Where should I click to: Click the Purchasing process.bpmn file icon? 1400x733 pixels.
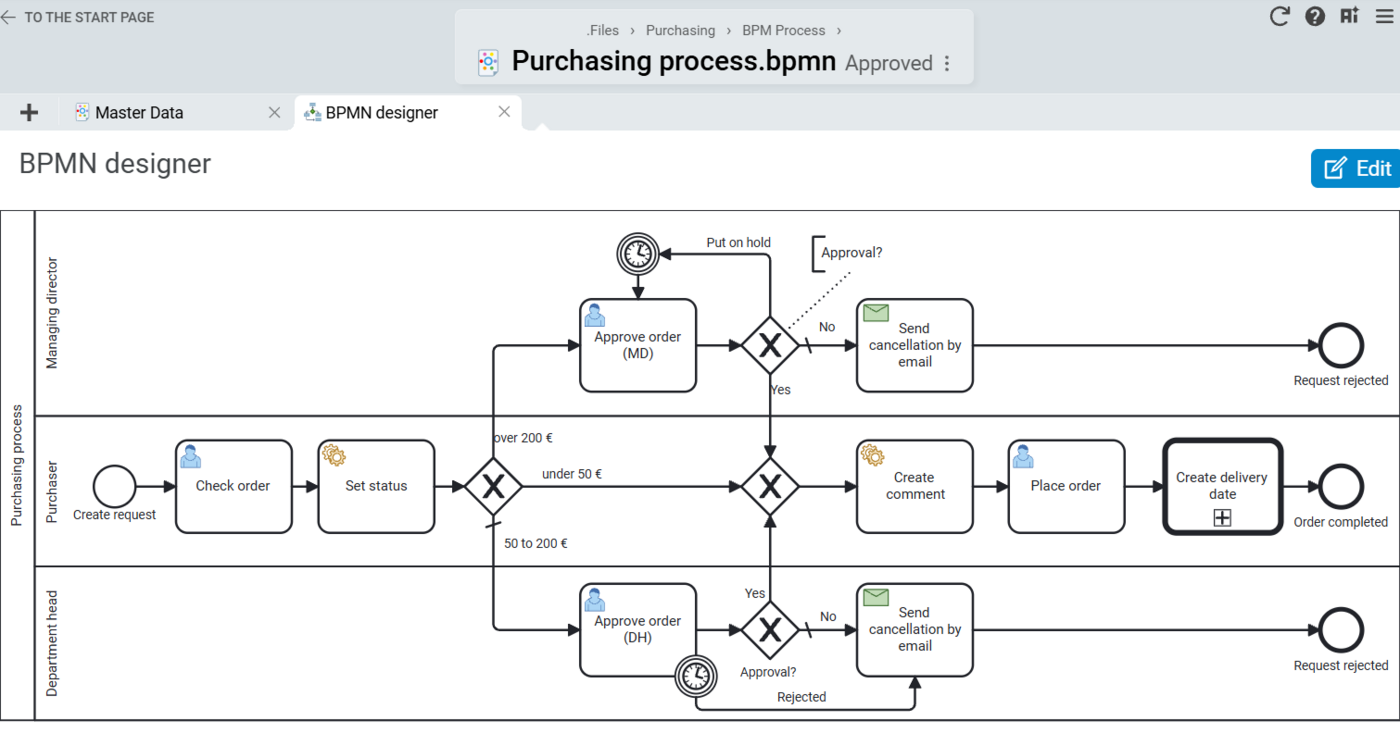click(x=488, y=63)
